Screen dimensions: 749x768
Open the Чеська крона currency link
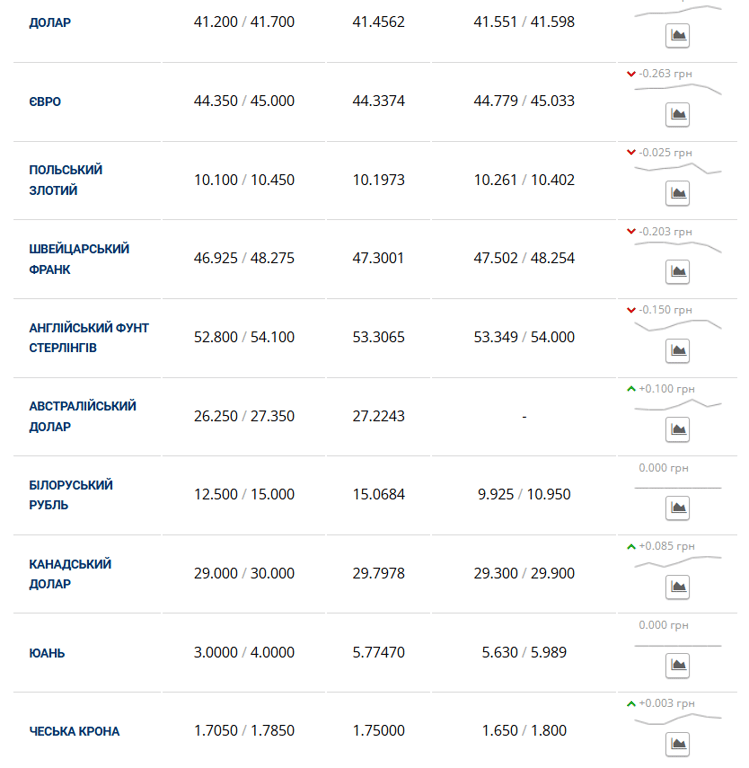tap(74, 732)
